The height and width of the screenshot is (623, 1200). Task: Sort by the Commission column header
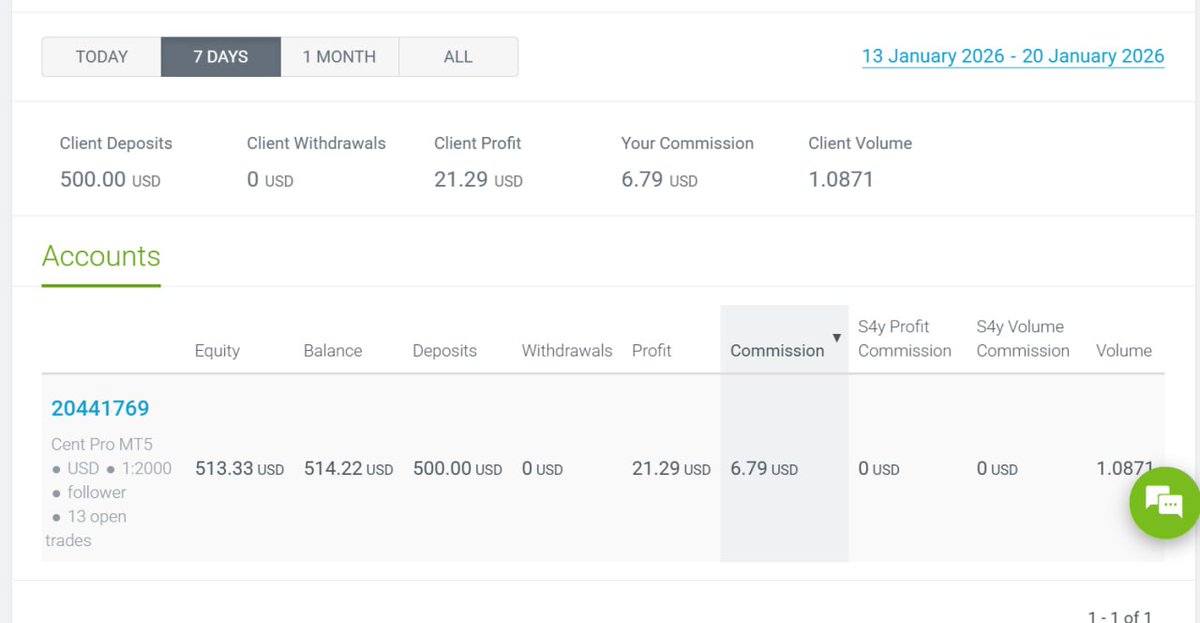point(777,351)
